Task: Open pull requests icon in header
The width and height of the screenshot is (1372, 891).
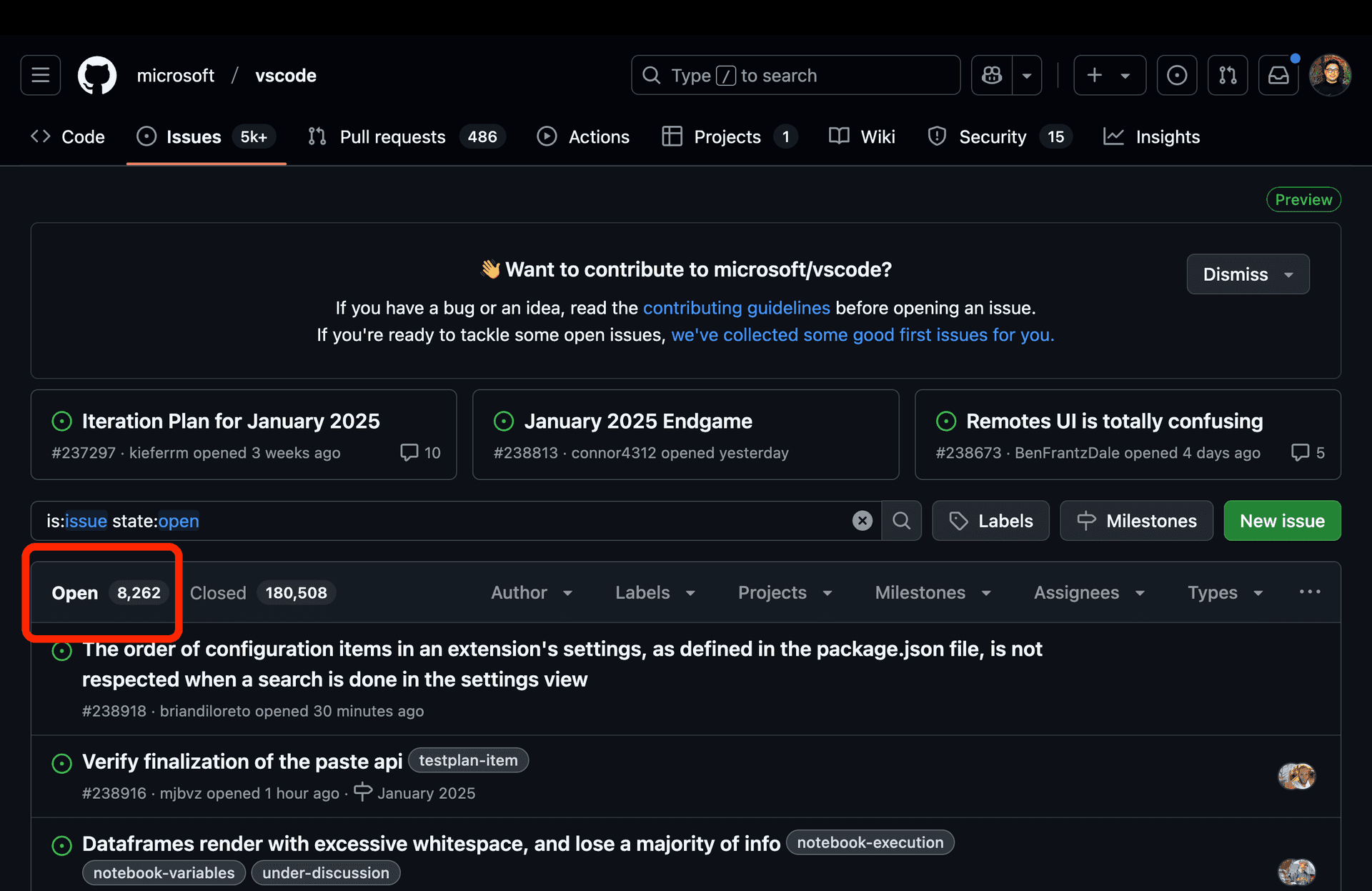Action: (x=1228, y=75)
